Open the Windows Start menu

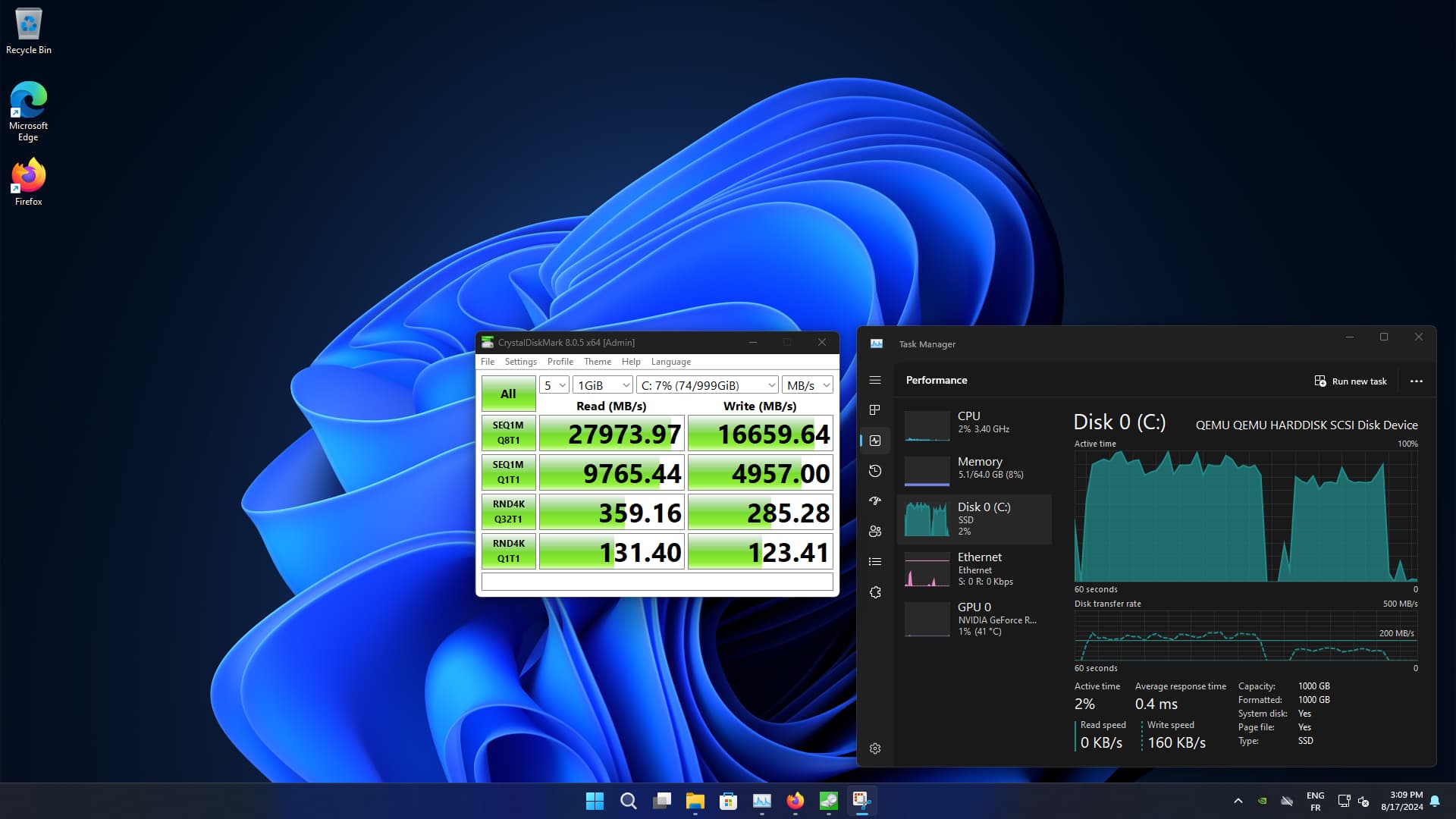pos(595,801)
